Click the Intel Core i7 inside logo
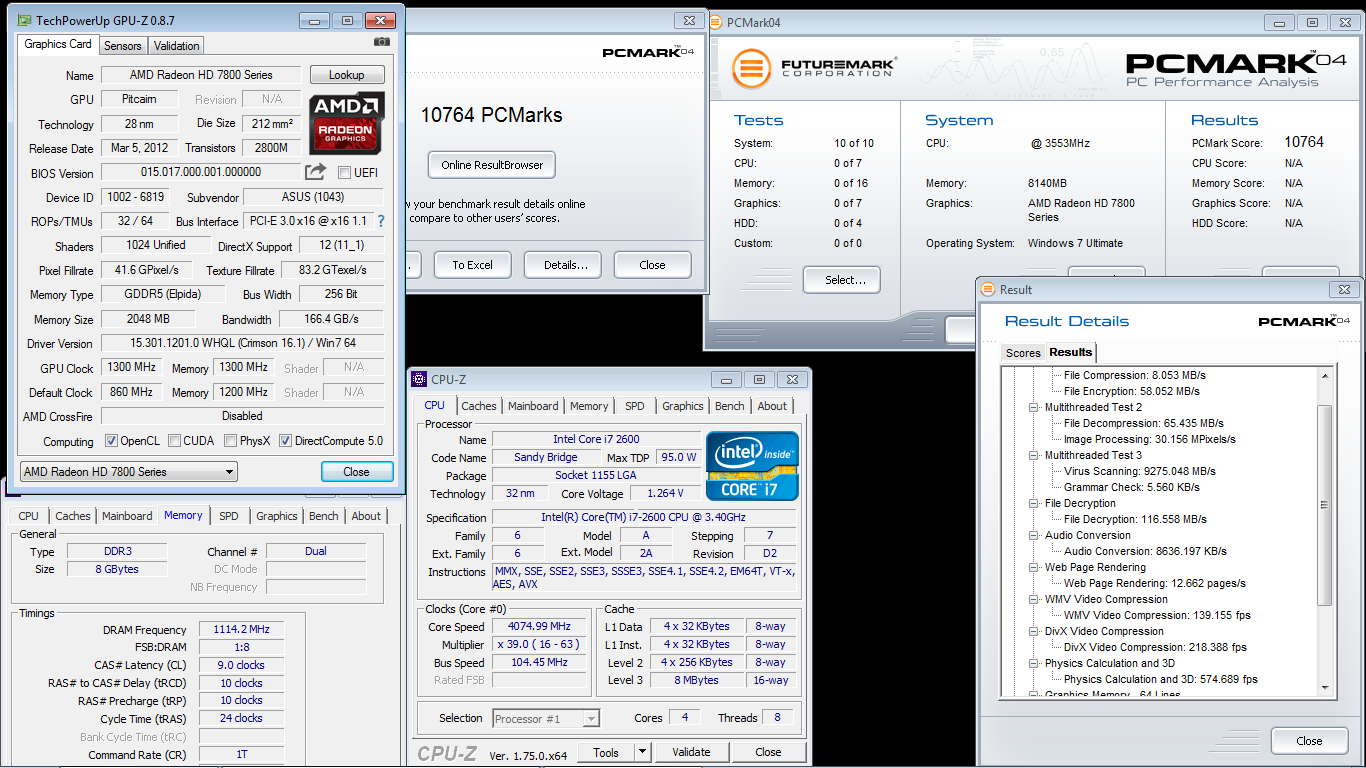This screenshot has height=768, width=1366. point(752,466)
